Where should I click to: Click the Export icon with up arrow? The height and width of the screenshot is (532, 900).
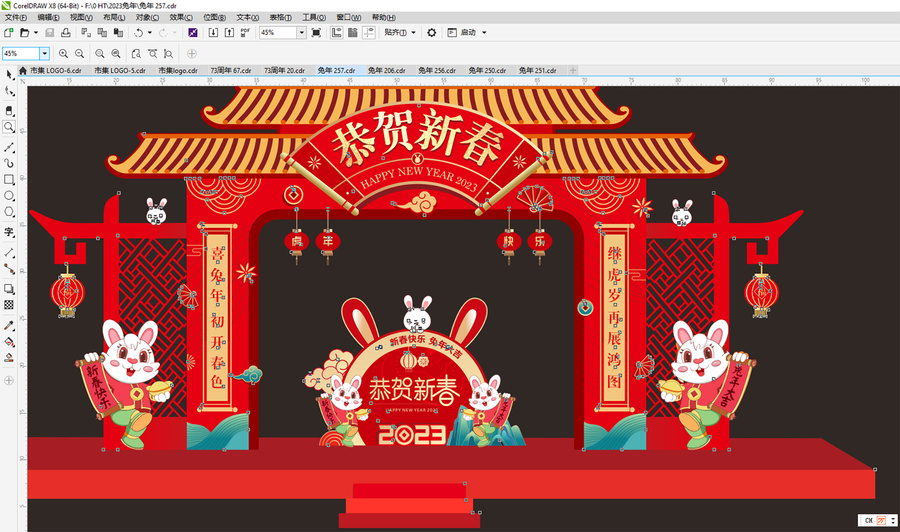point(229,33)
